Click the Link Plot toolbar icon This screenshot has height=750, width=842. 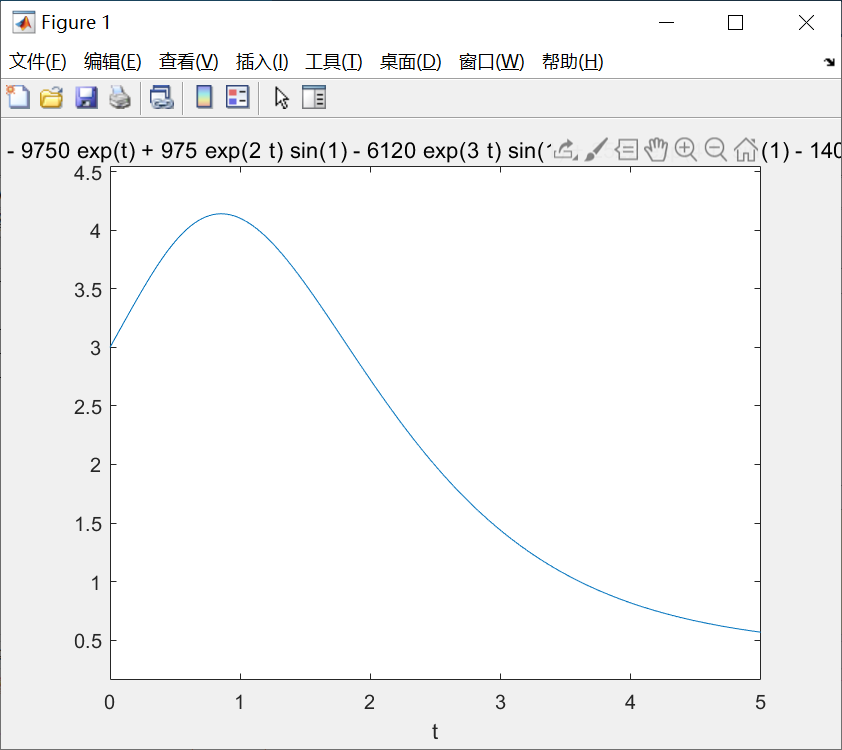pos(162,98)
